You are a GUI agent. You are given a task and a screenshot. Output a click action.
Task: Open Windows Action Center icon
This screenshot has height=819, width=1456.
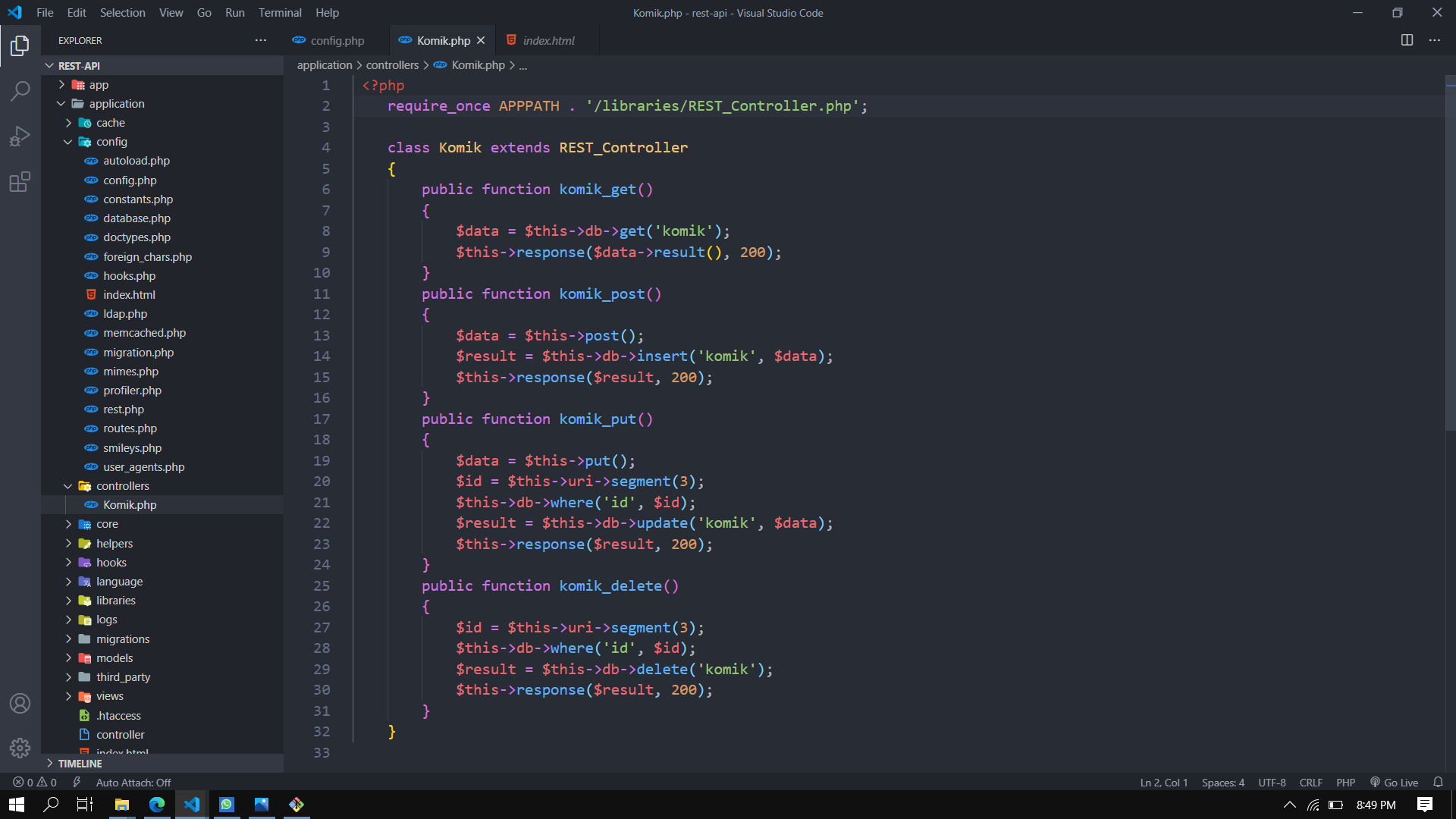[x=1425, y=805]
